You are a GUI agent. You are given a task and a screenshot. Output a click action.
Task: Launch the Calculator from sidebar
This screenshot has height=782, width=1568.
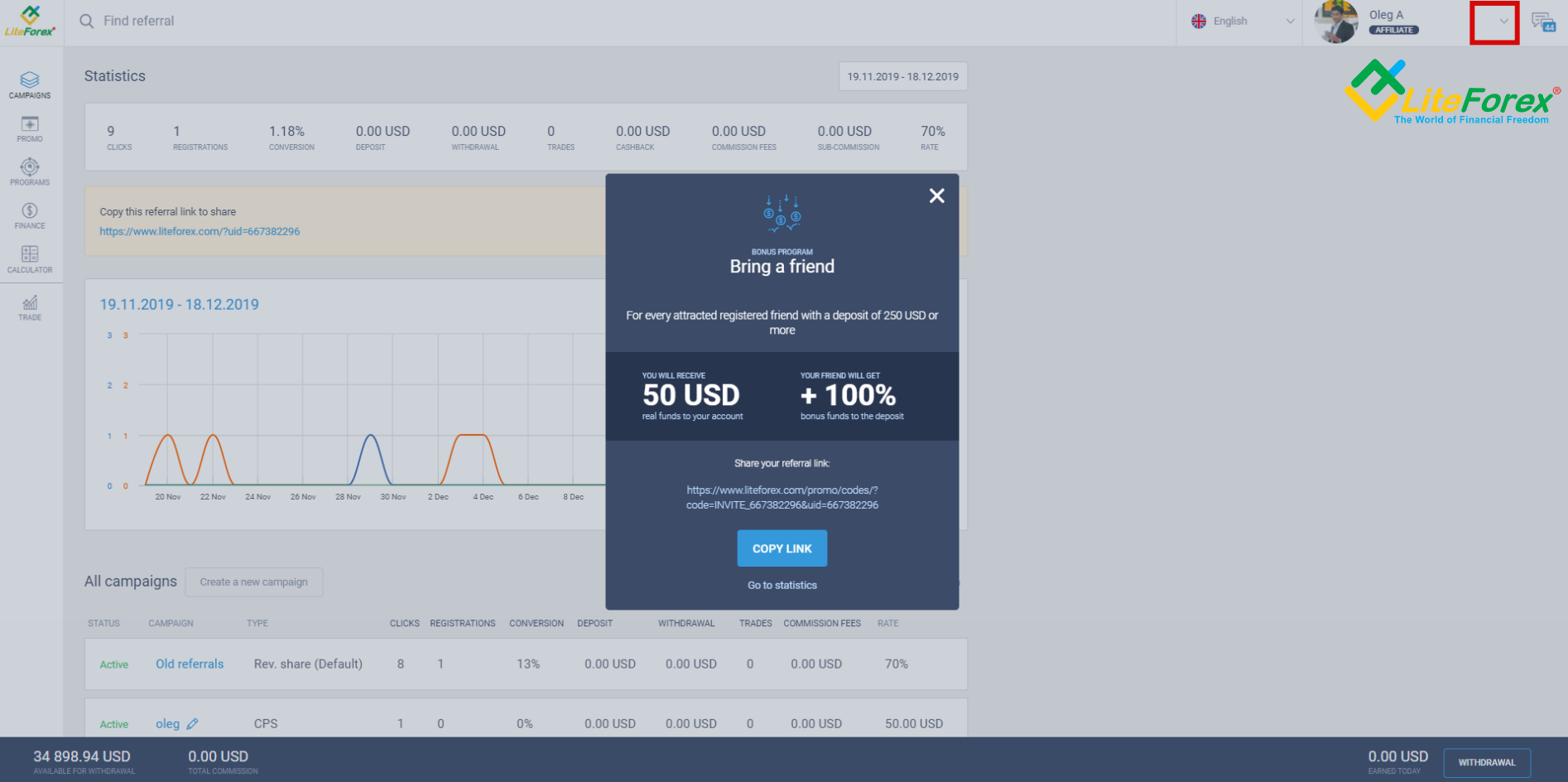[30, 259]
